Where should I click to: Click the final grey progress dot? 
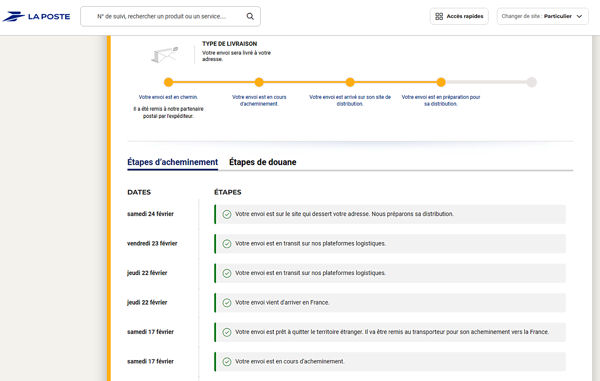click(x=532, y=82)
